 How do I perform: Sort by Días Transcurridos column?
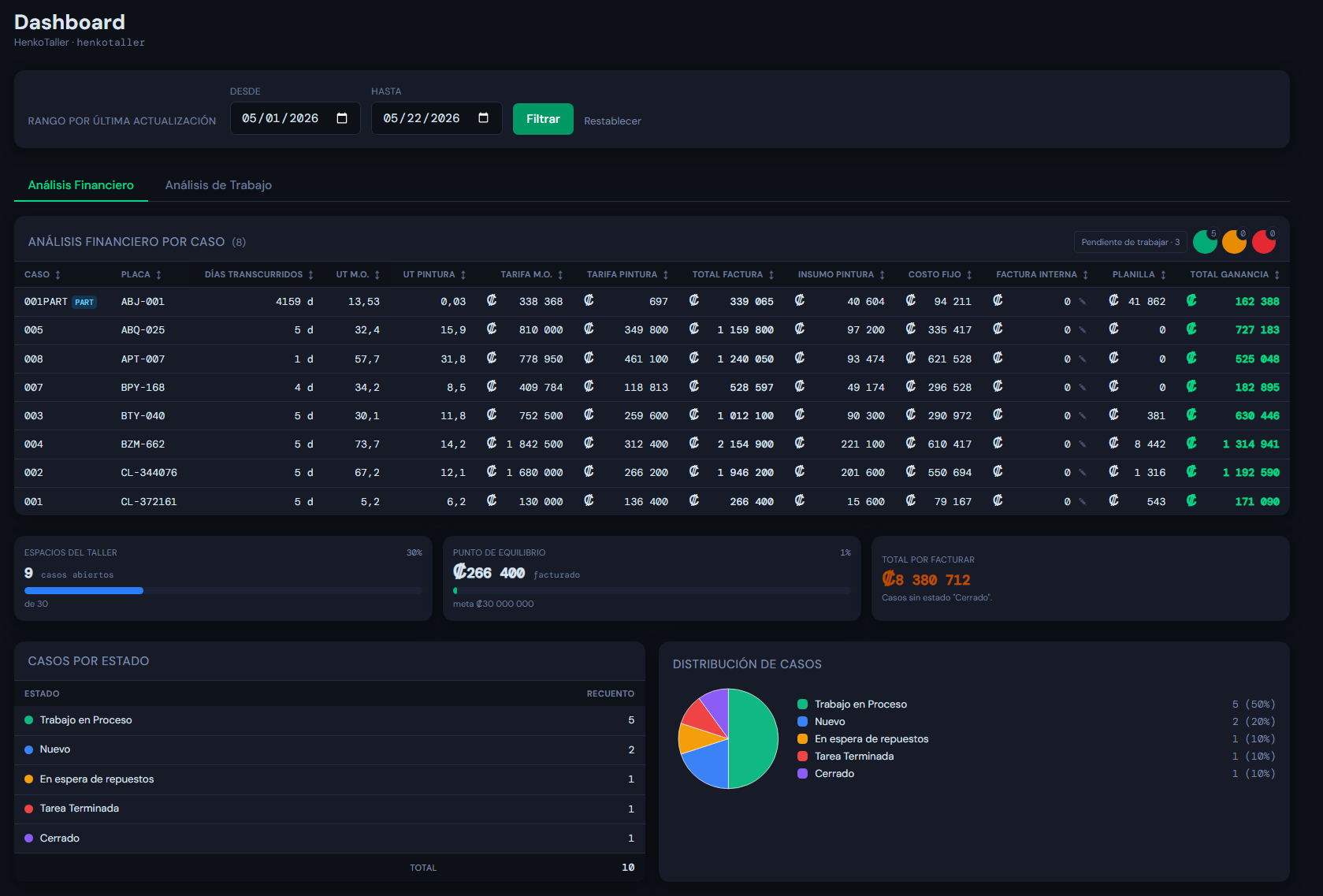pos(259,274)
